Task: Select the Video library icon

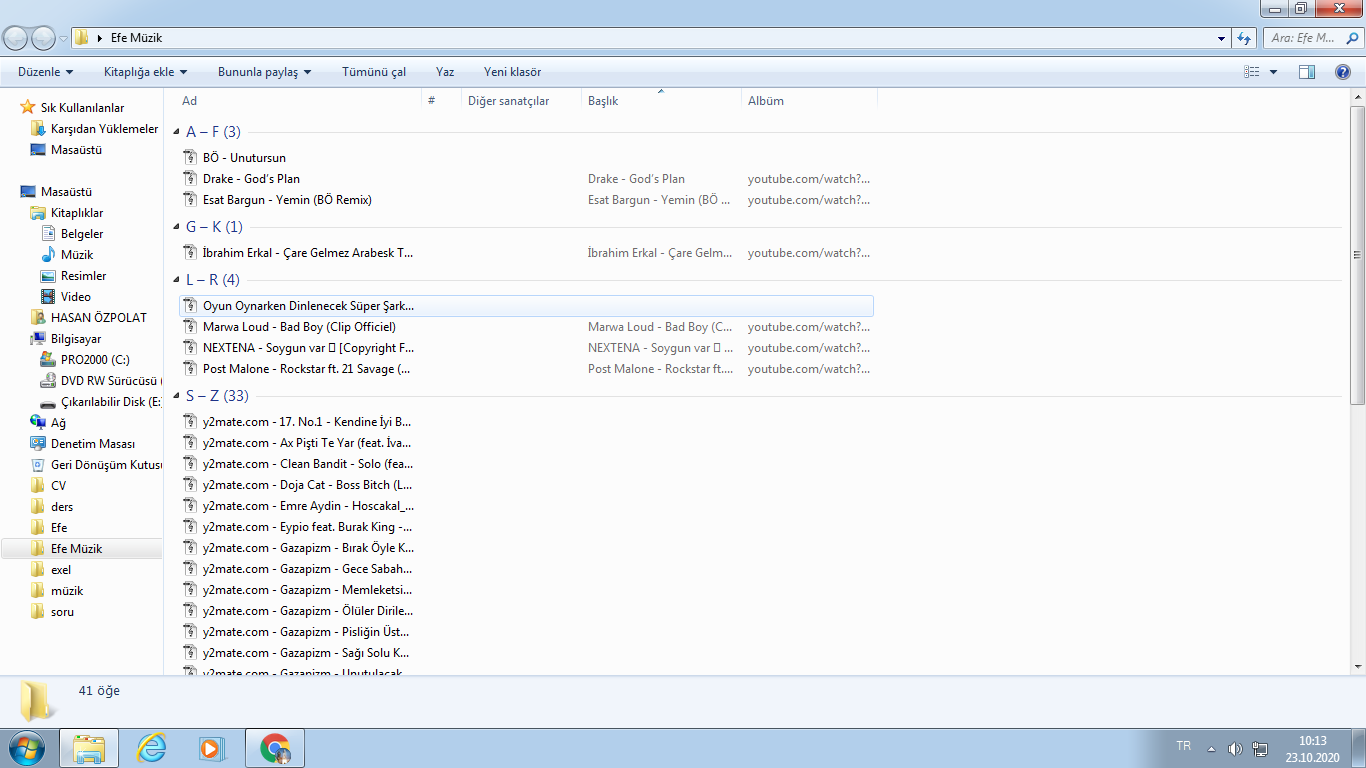Action: [x=48, y=296]
